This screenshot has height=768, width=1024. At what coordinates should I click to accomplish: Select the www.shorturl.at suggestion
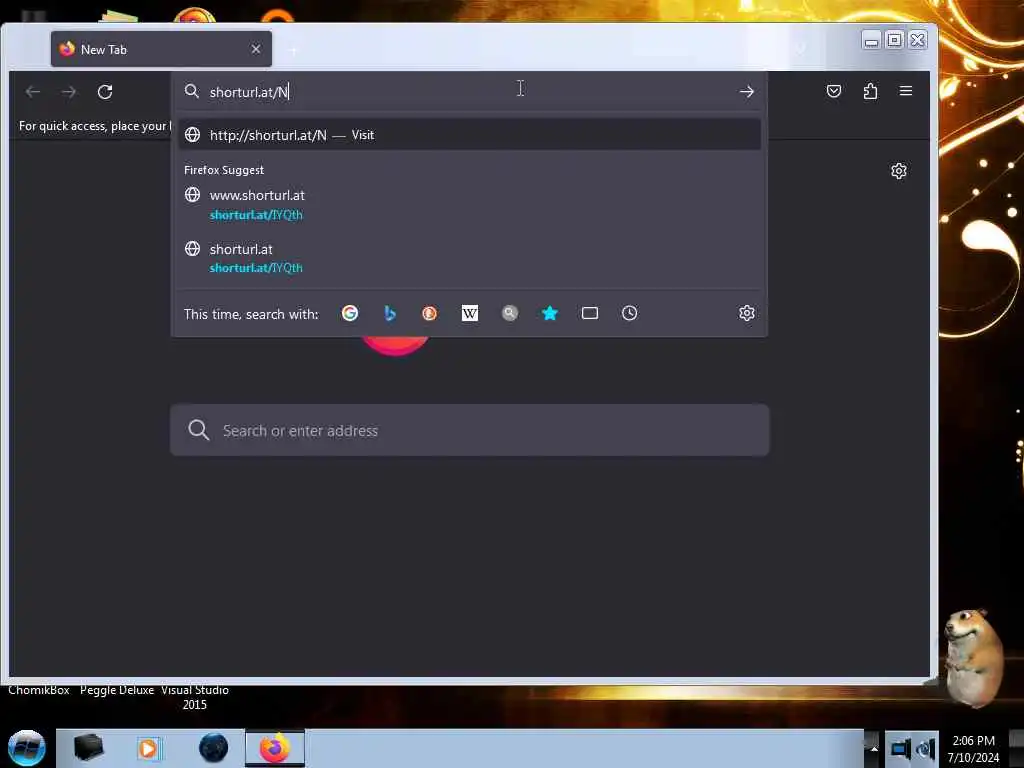pyautogui.click(x=470, y=204)
